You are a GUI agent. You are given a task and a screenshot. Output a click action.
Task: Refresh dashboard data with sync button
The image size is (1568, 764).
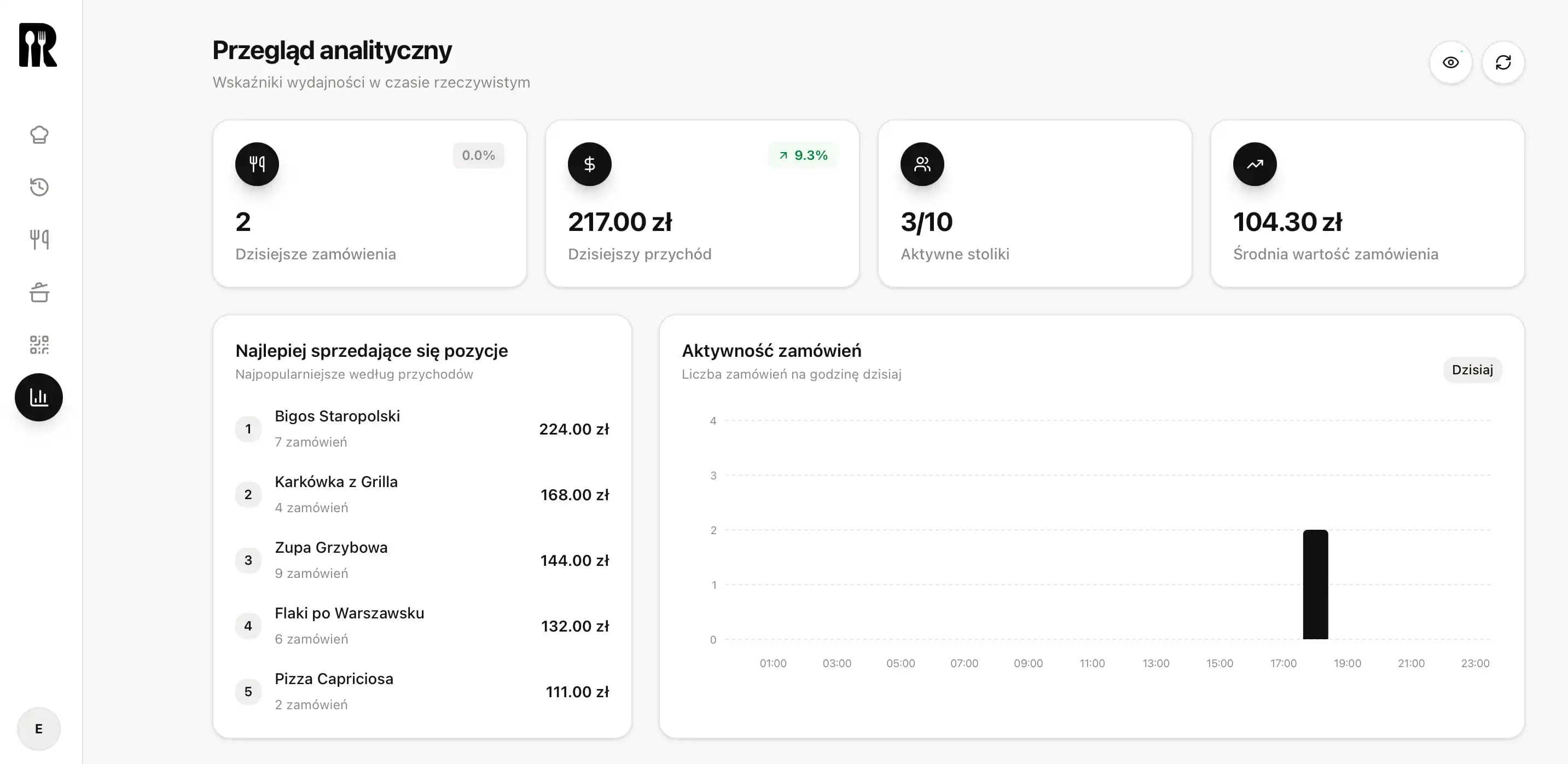coord(1503,62)
